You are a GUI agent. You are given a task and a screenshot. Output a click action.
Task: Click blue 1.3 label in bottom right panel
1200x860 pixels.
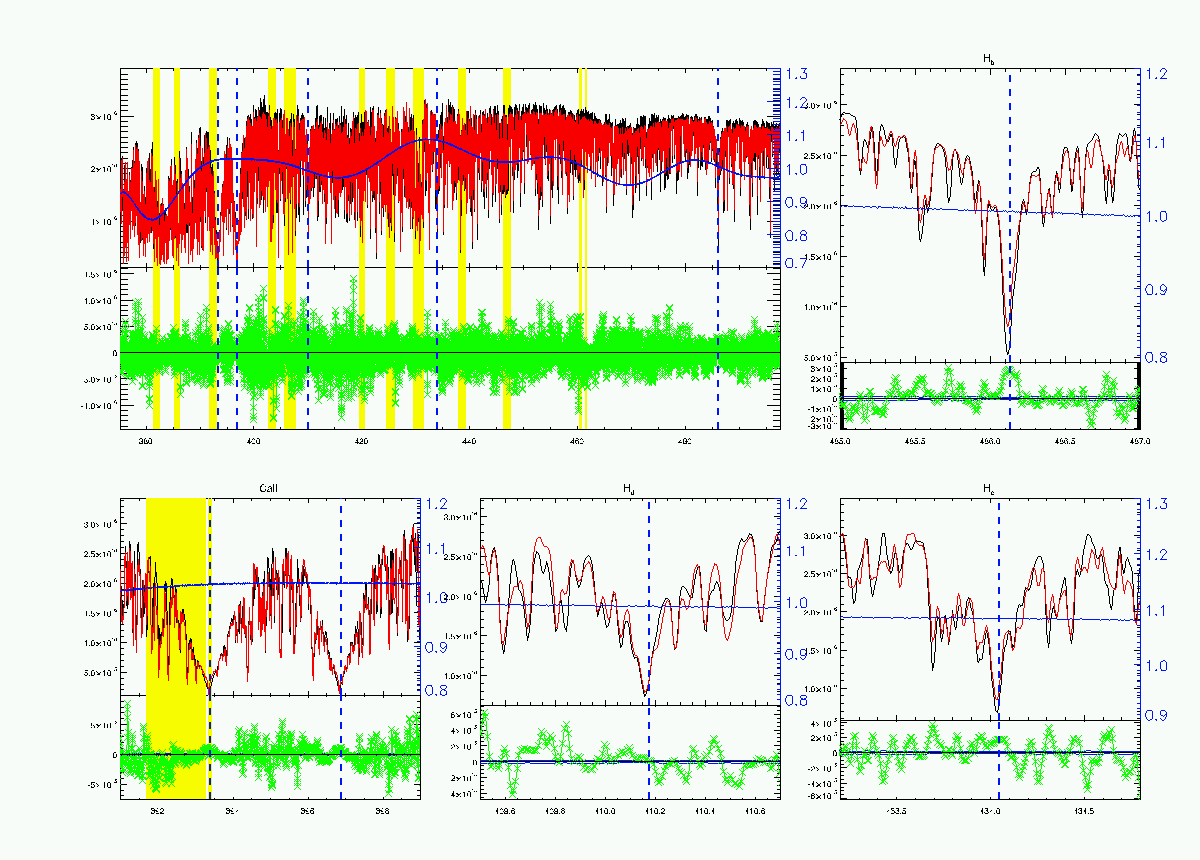(1155, 506)
